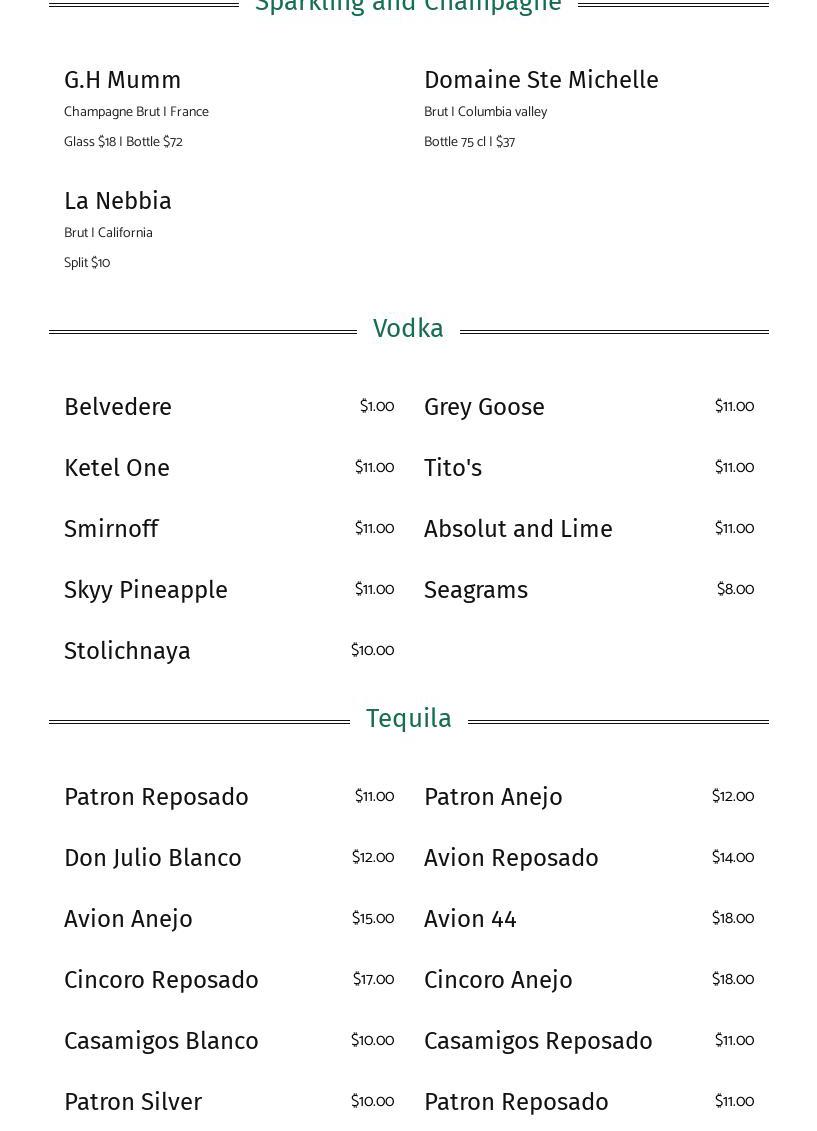Viewport: 817px width, 1131px height.
Task: Click the Stolichnaya $10.00 price
Action: (x=372, y=651)
